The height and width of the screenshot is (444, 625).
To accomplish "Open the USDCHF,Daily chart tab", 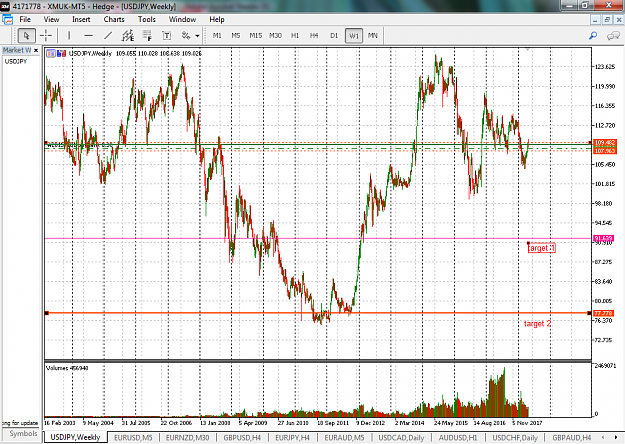I will (x=515, y=438).
